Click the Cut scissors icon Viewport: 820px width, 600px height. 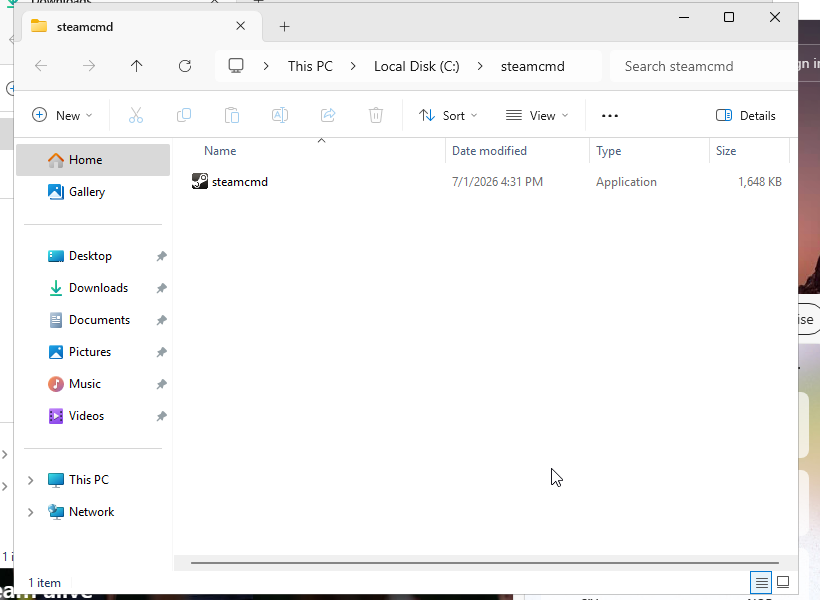pos(135,115)
